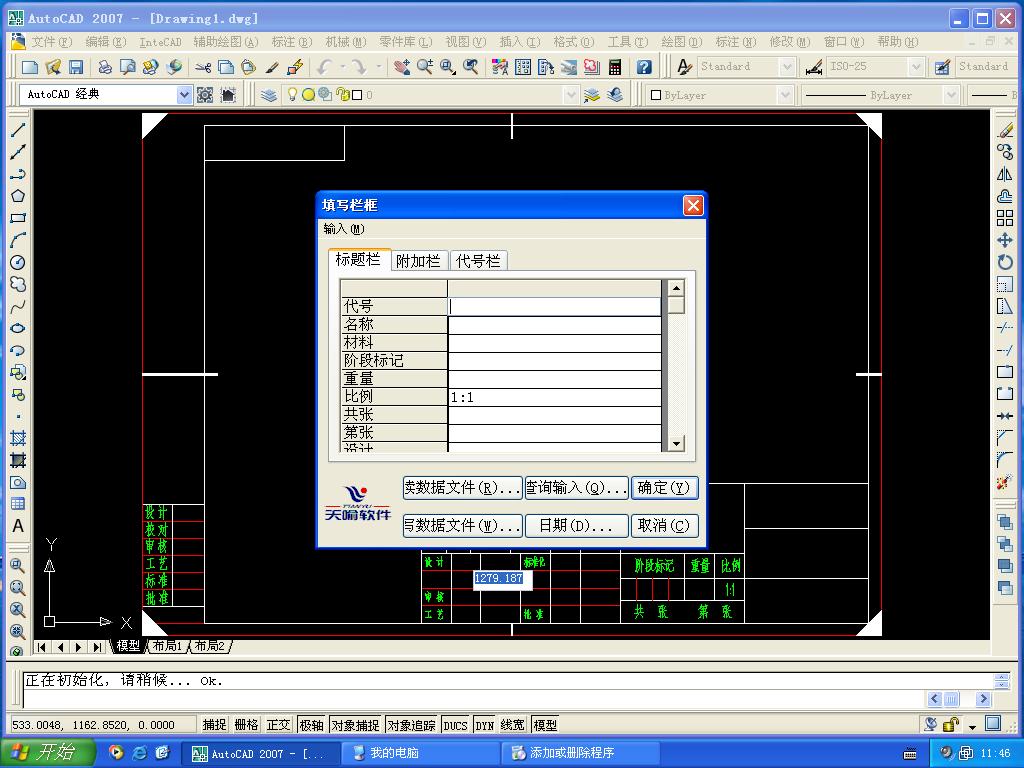Switch to 我的电脑 in the taskbar
The width and height of the screenshot is (1024, 768).
coord(419,753)
